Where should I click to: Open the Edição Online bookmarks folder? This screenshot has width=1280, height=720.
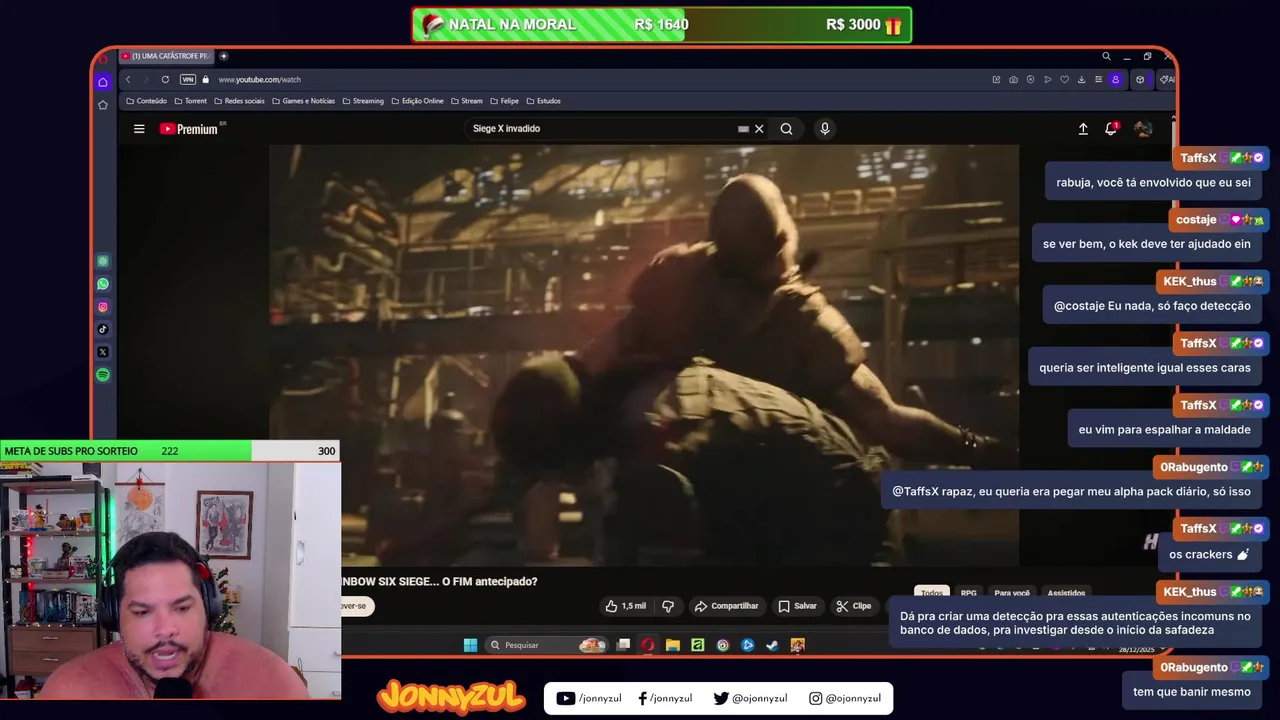[x=417, y=101]
